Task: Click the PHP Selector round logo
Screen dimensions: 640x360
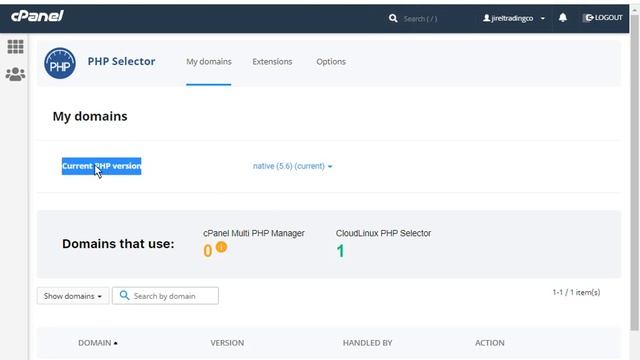Action: point(60,63)
